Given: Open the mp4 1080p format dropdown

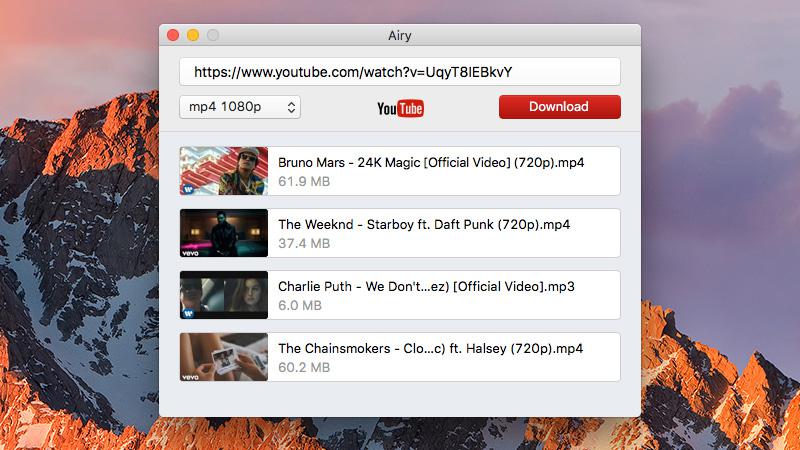Looking at the screenshot, I should point(240,107).
